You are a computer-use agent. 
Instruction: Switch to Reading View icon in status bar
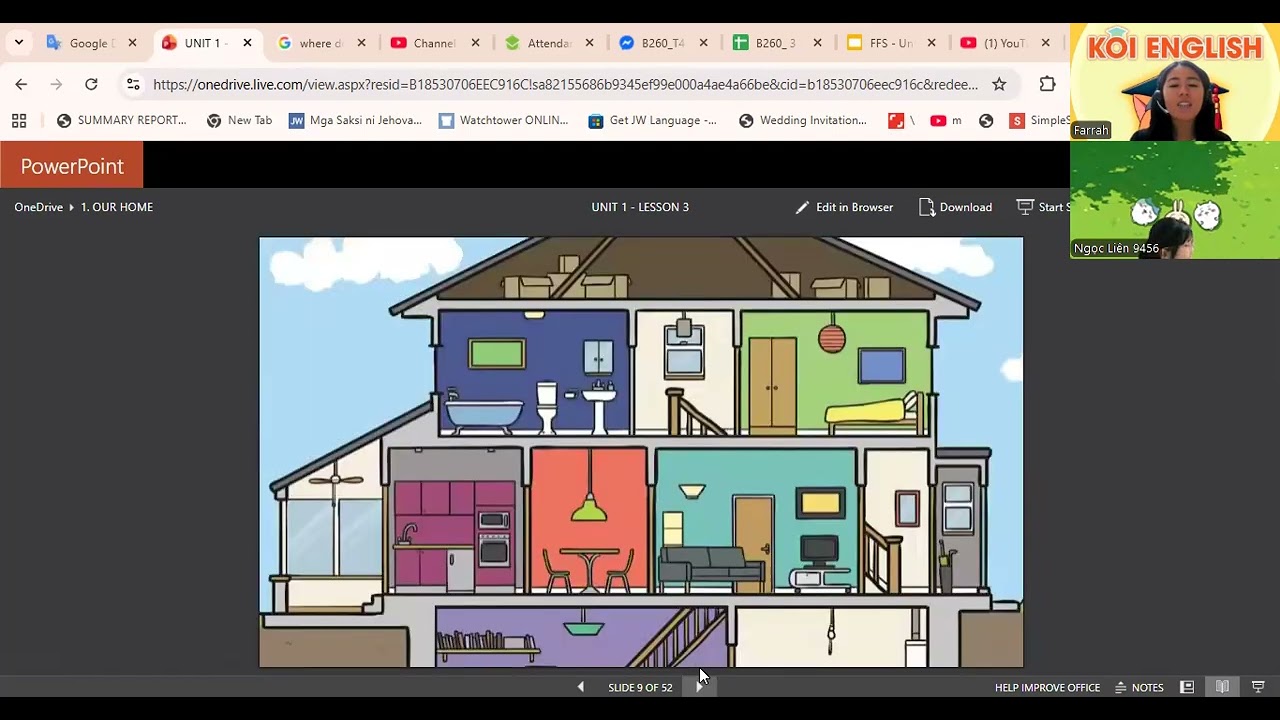(x=1222, y=687)
